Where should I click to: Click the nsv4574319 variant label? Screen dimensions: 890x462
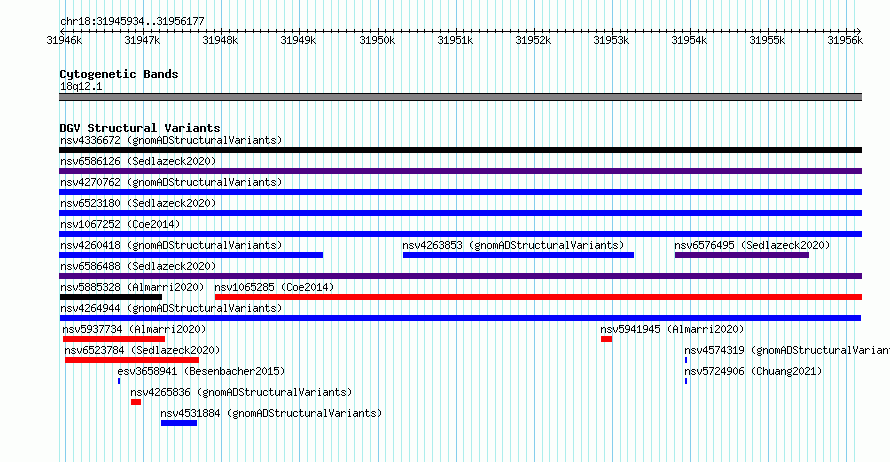coord(787,350)
